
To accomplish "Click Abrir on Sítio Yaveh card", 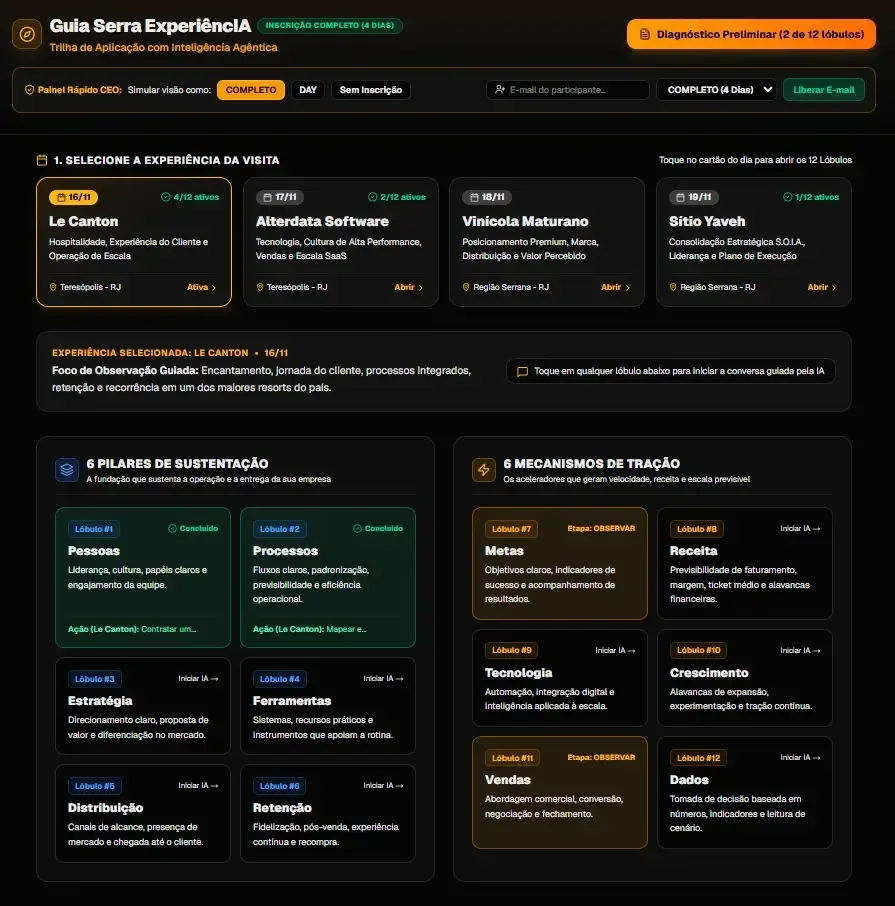I will pyautogui.click(x=822, y=287).
